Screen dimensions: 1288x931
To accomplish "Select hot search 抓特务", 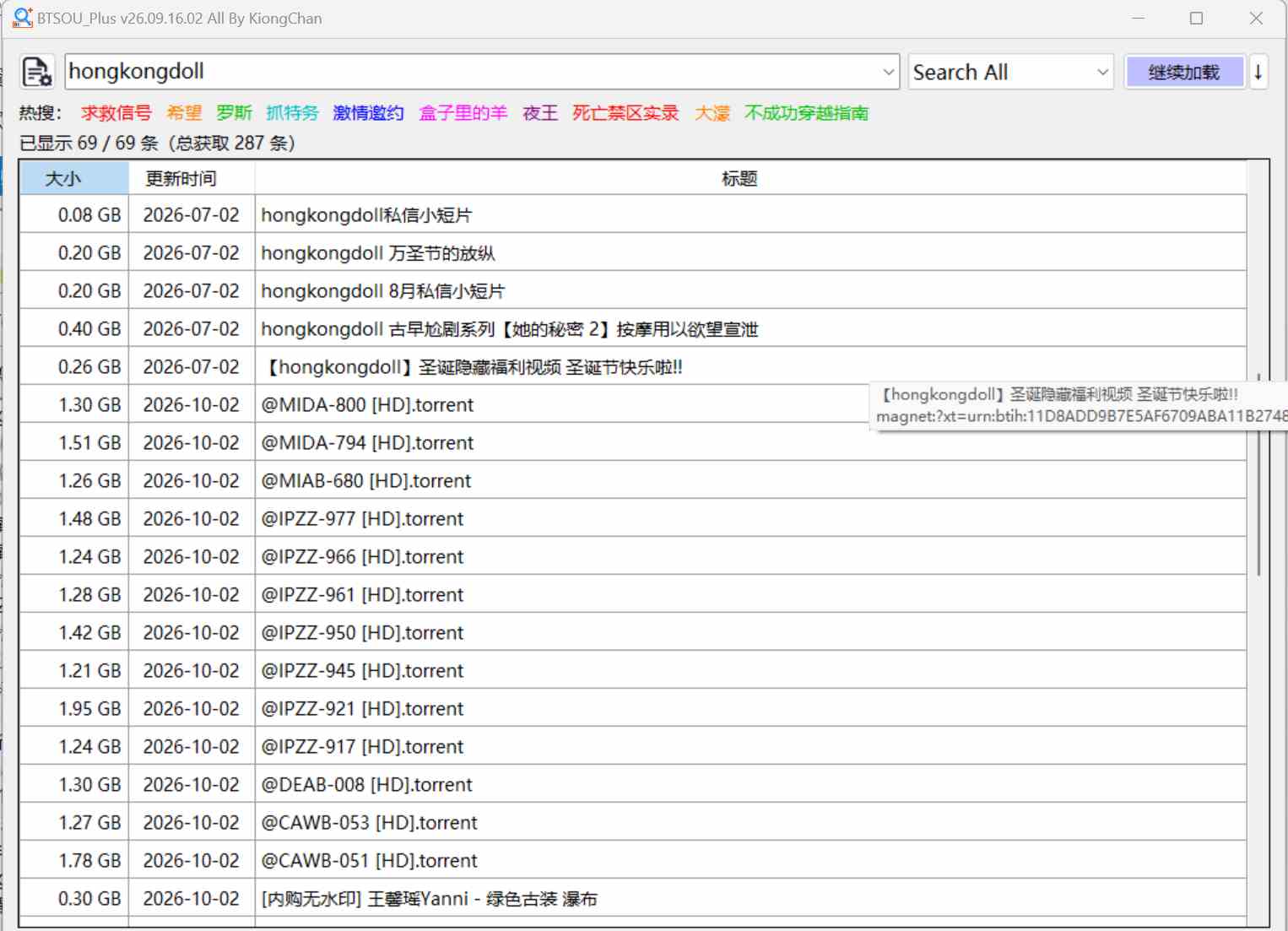I will tap(292, 113).
